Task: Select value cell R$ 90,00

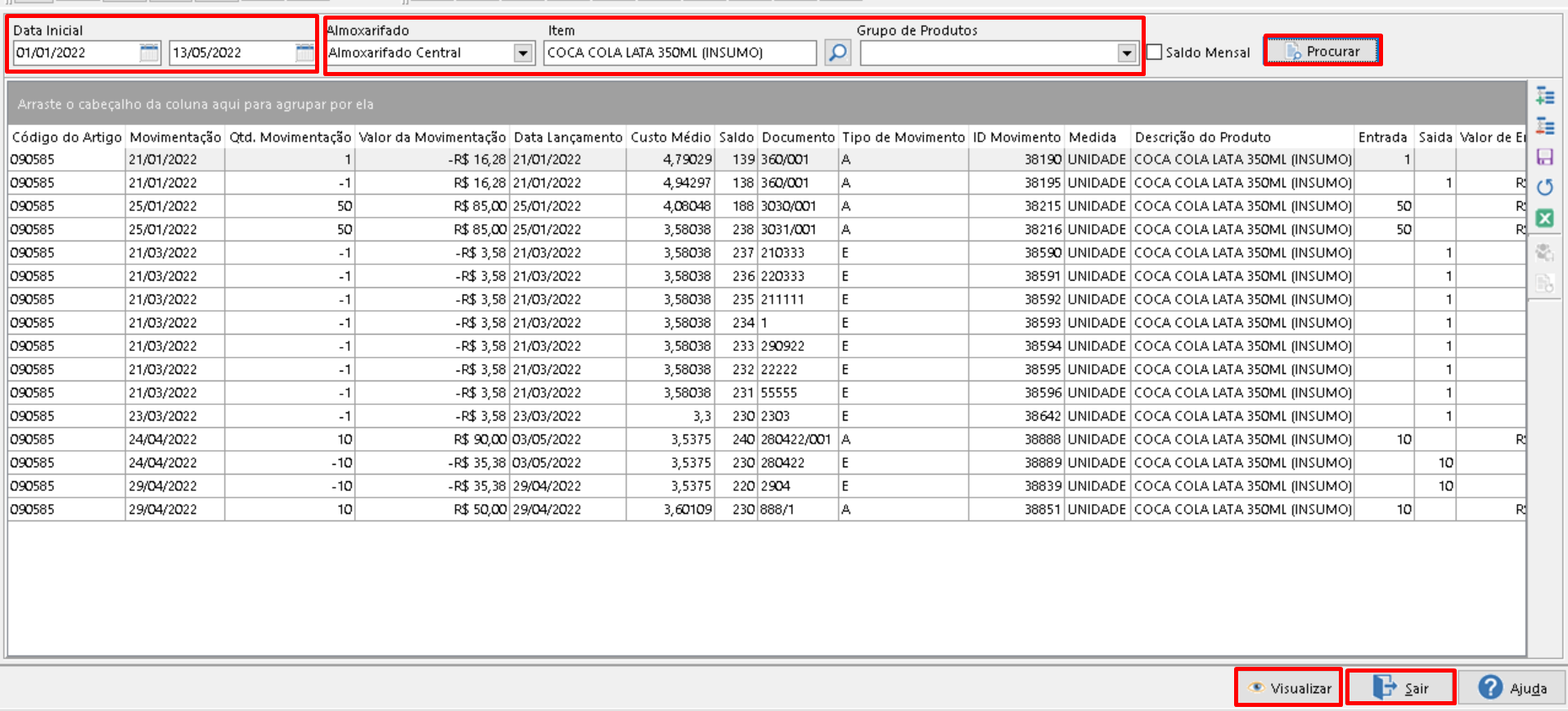Action: point(432,439)
